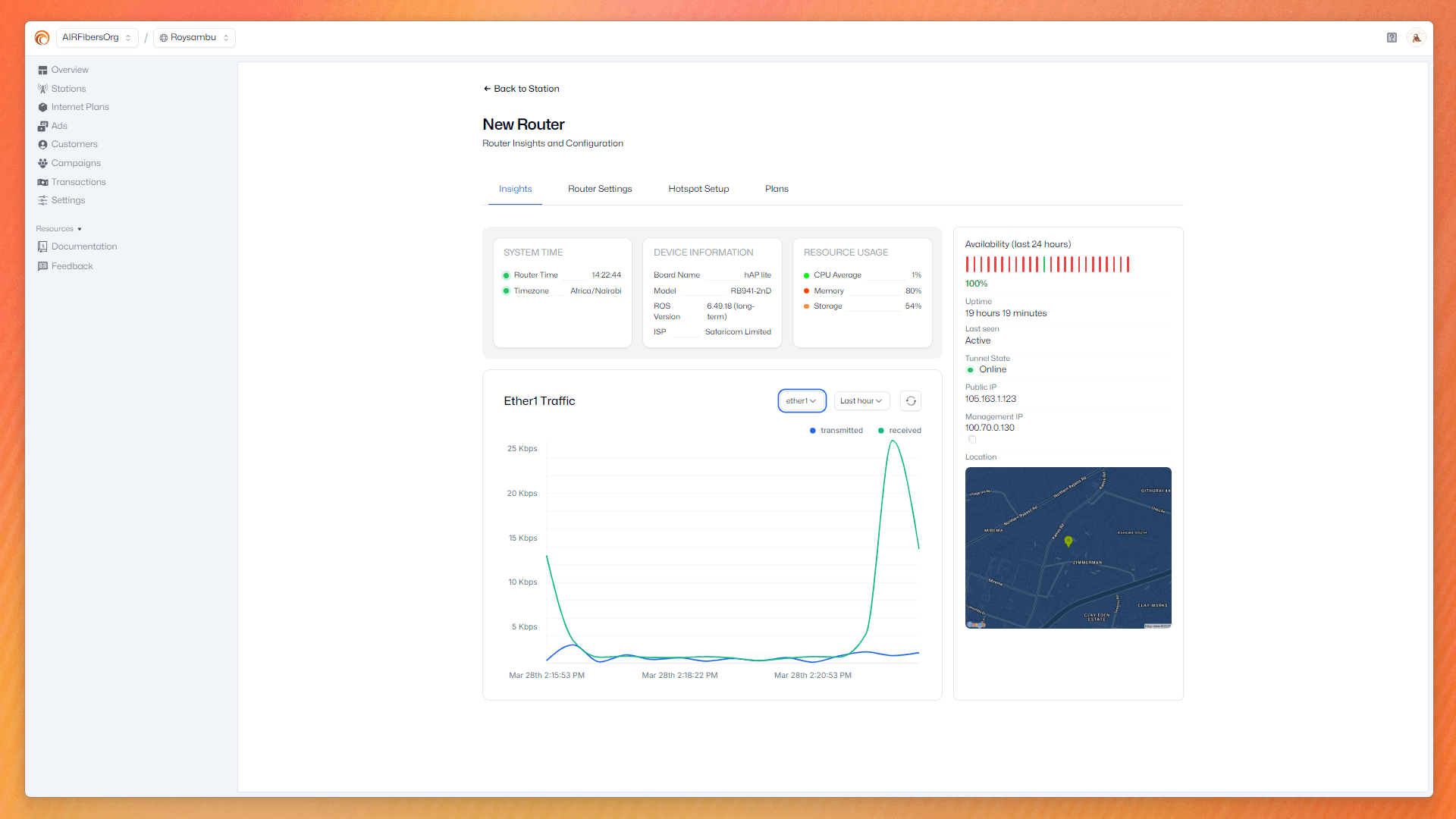
Task: Go Back to Station
Action: [521, 89]
